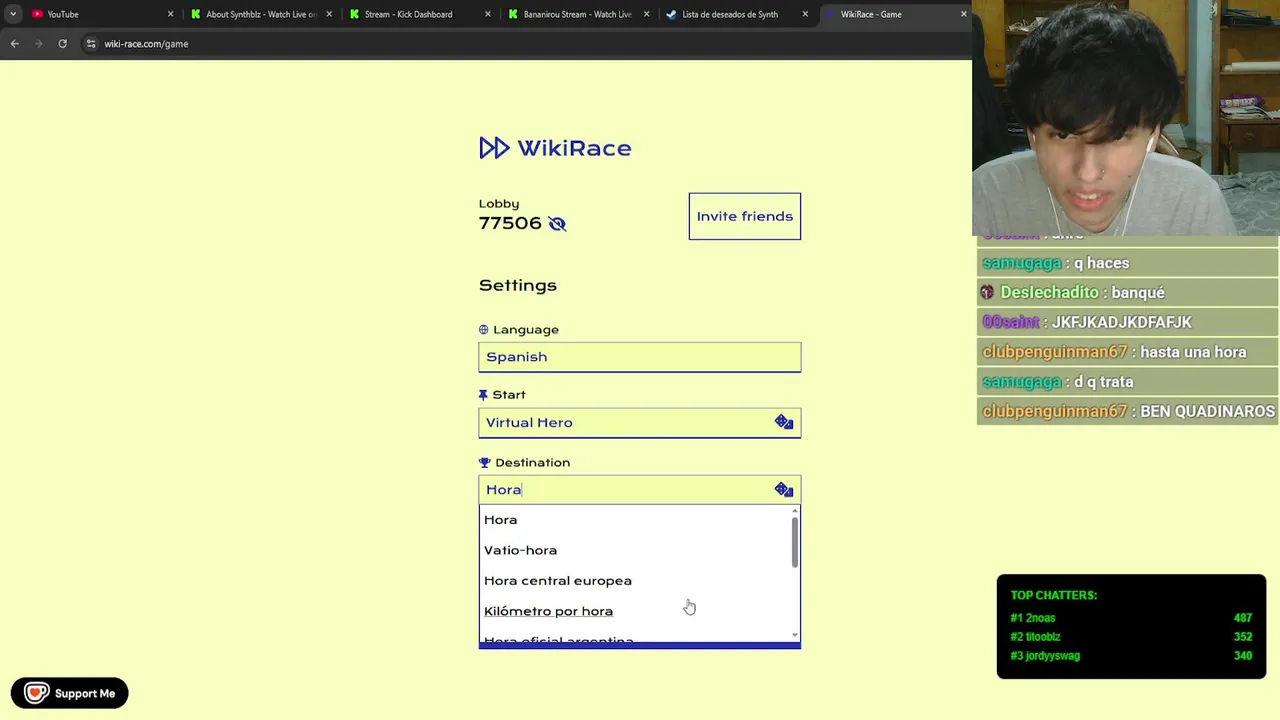Screen dimensions: 1280x720
Task: Select the 'Vatio-hora' suggestion
Action: 635,550
